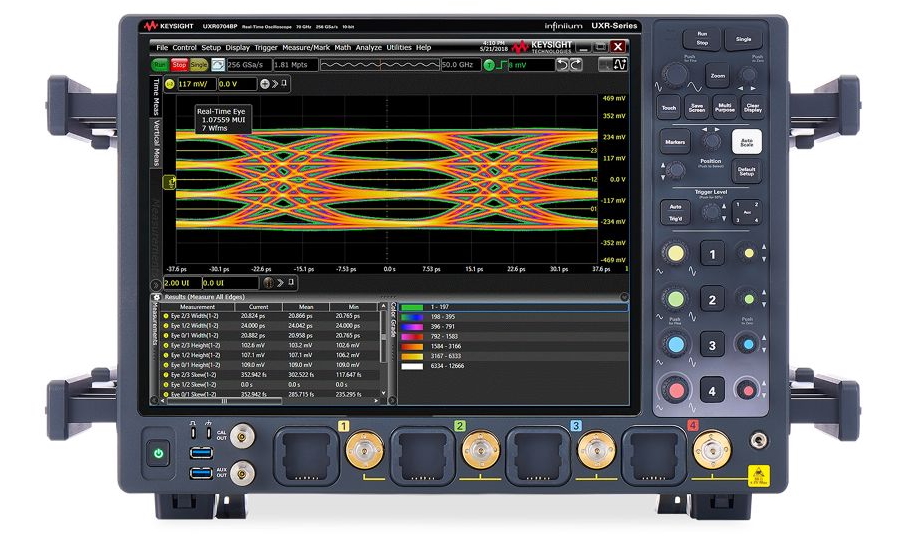Image resolution: width=906 pixels, height=544 pixels.
Task: Open the Results panel gear settings
Action: point(156,297)
